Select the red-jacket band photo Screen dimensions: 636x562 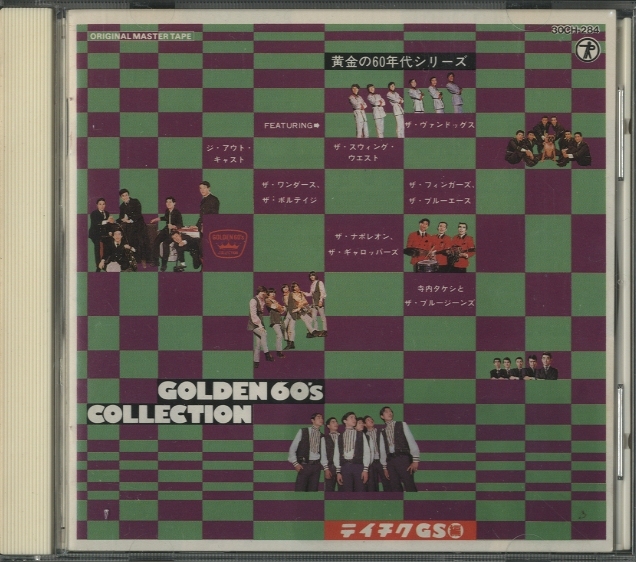click(x=440, y=245)
